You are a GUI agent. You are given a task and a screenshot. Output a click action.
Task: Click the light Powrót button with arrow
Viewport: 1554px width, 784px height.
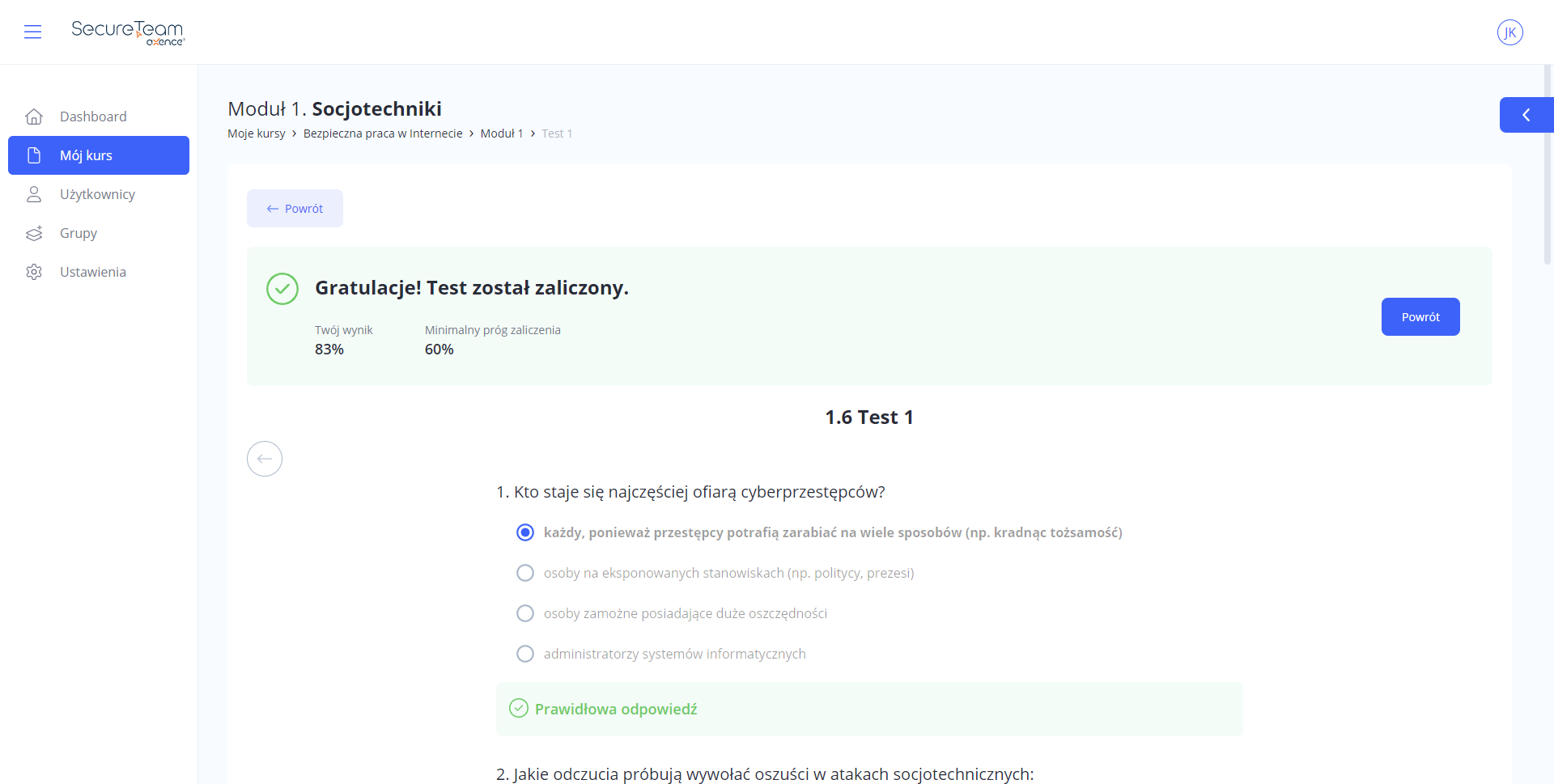(295, 209)
